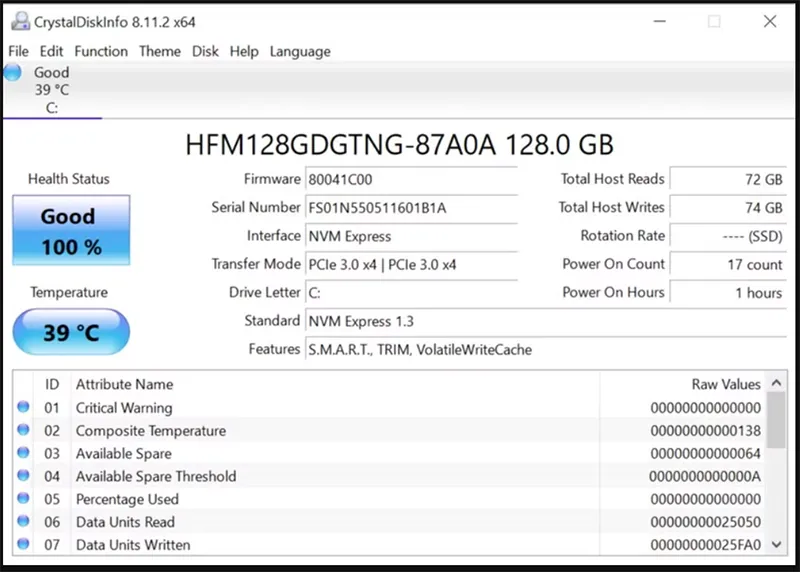Click the status dot for Data Units Read
Image resolution: width=800 pixels, height=572 pixels.
pos(23,521)
